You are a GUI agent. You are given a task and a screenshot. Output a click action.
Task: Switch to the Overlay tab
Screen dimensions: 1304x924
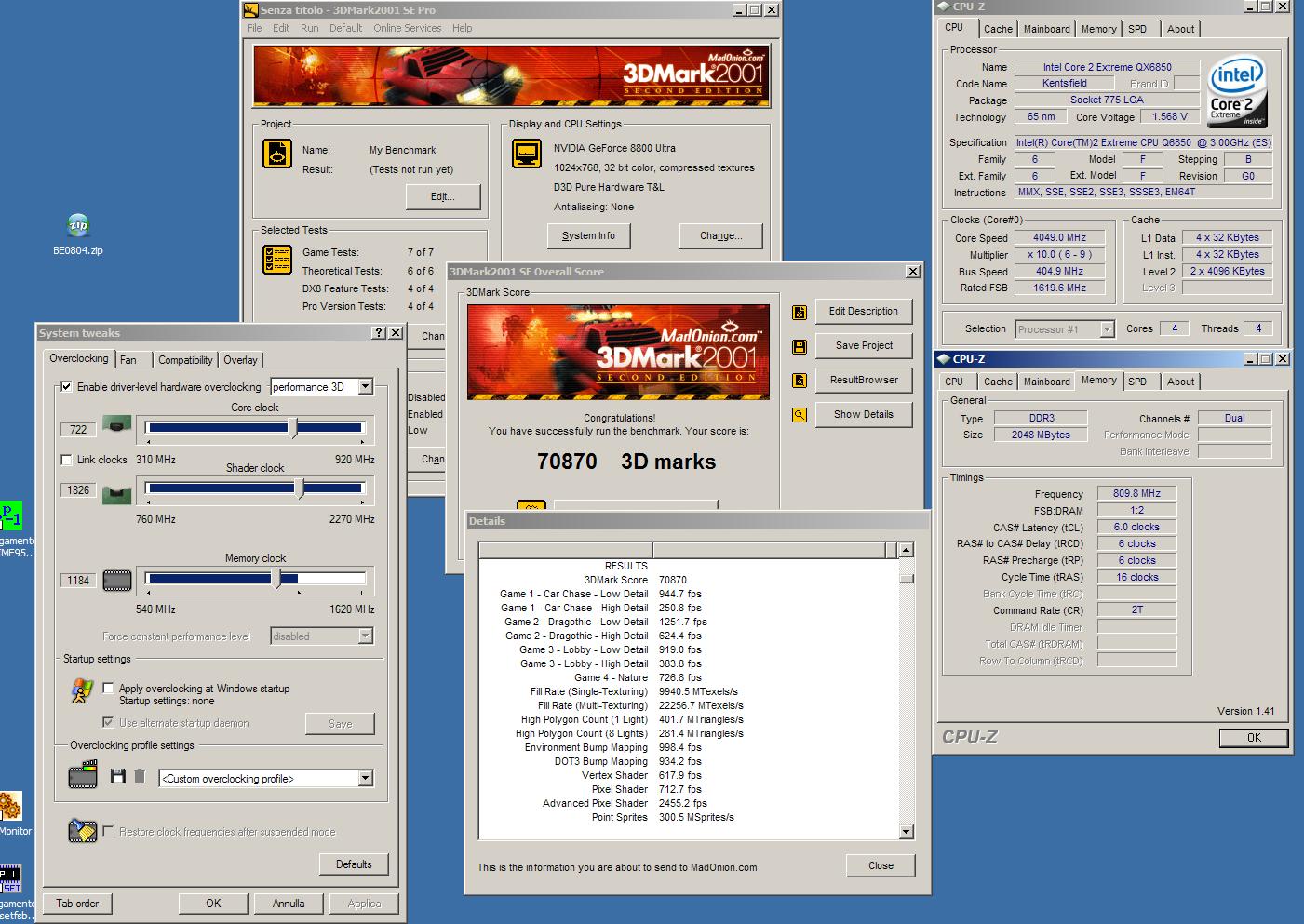point(240,360)
